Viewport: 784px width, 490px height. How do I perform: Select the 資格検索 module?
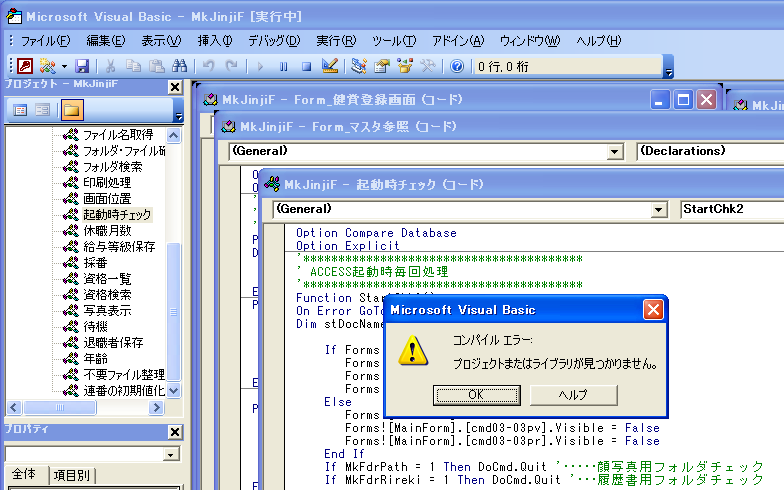coord(107,294)
